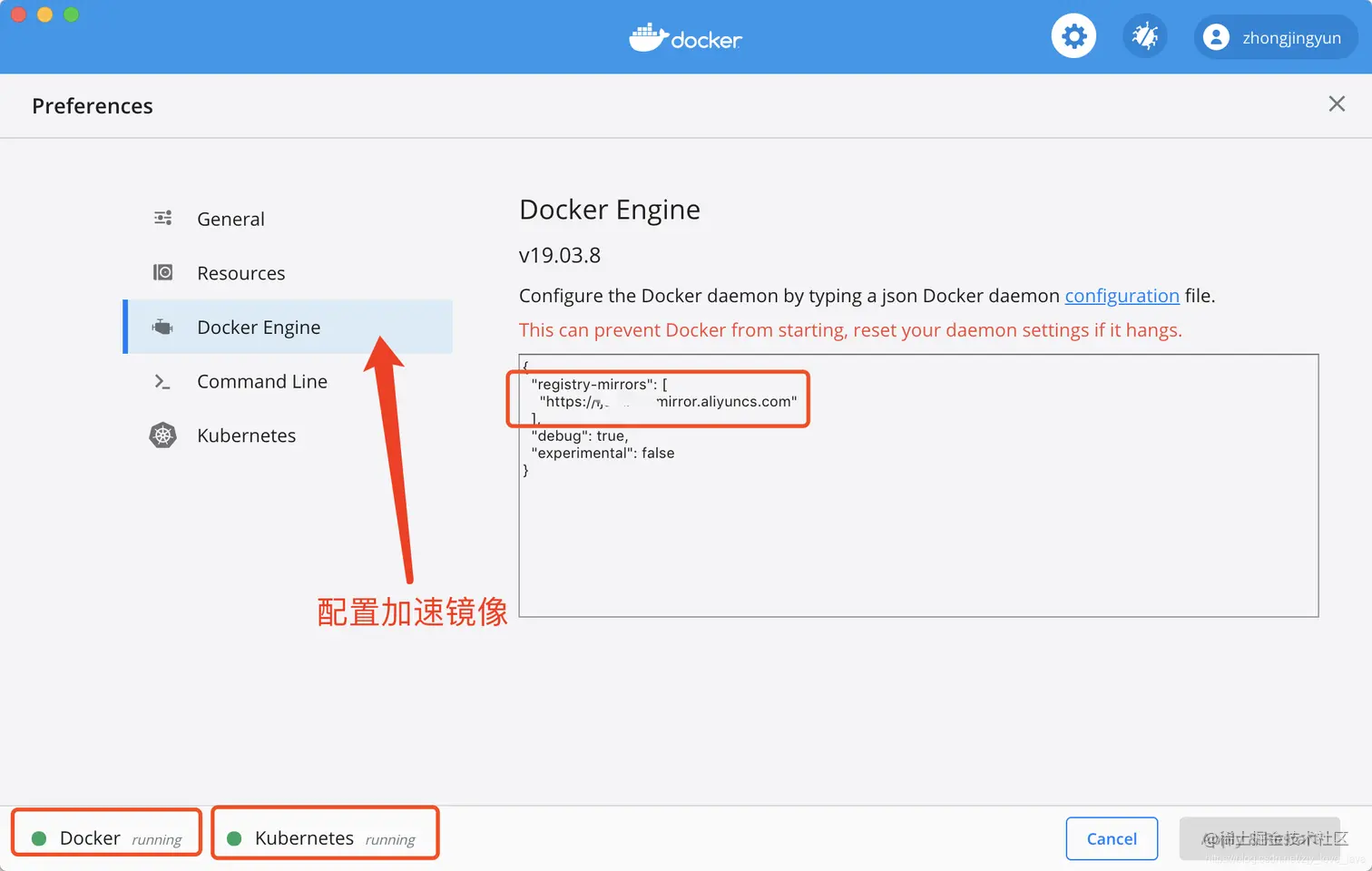Click the Docker Engine icon in sidebar
This screenshot has width=1372, height=871.
tap(162, 327)
